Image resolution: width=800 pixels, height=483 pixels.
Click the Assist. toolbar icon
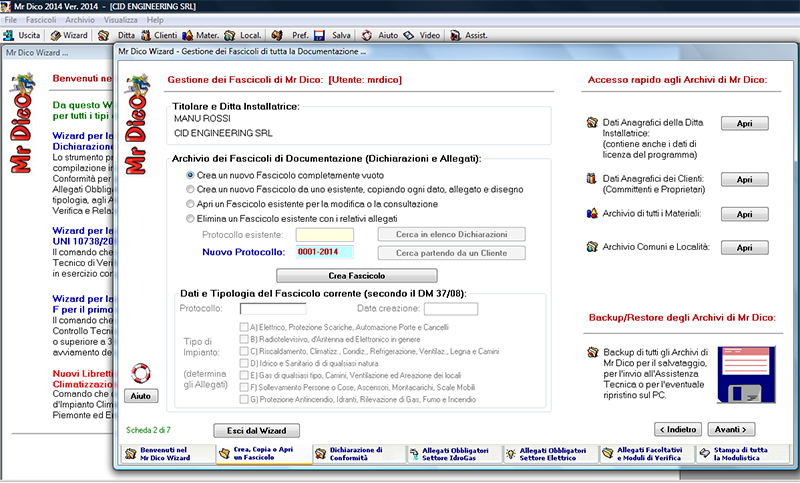469,35
